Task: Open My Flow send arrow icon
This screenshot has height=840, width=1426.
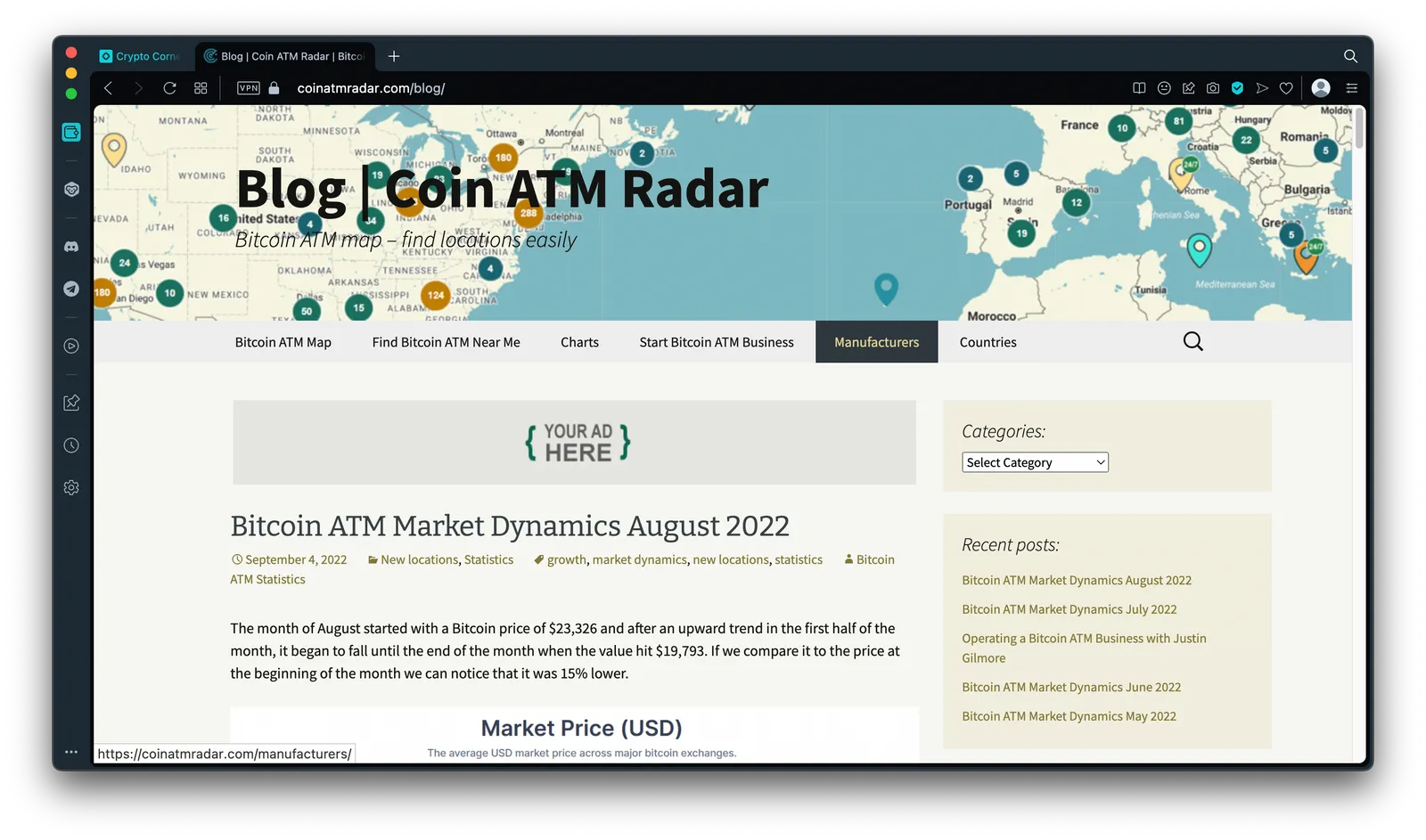Action: tap(1262, 88)
